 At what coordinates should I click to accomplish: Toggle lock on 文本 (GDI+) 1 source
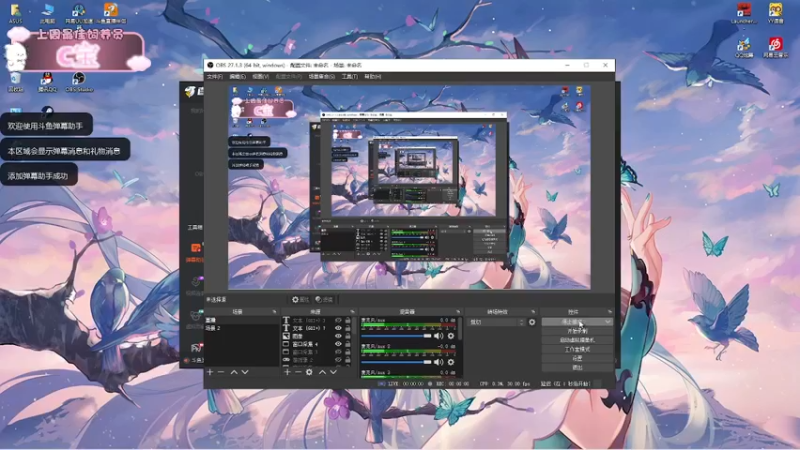pyautogui.click(x=348, y=328)
